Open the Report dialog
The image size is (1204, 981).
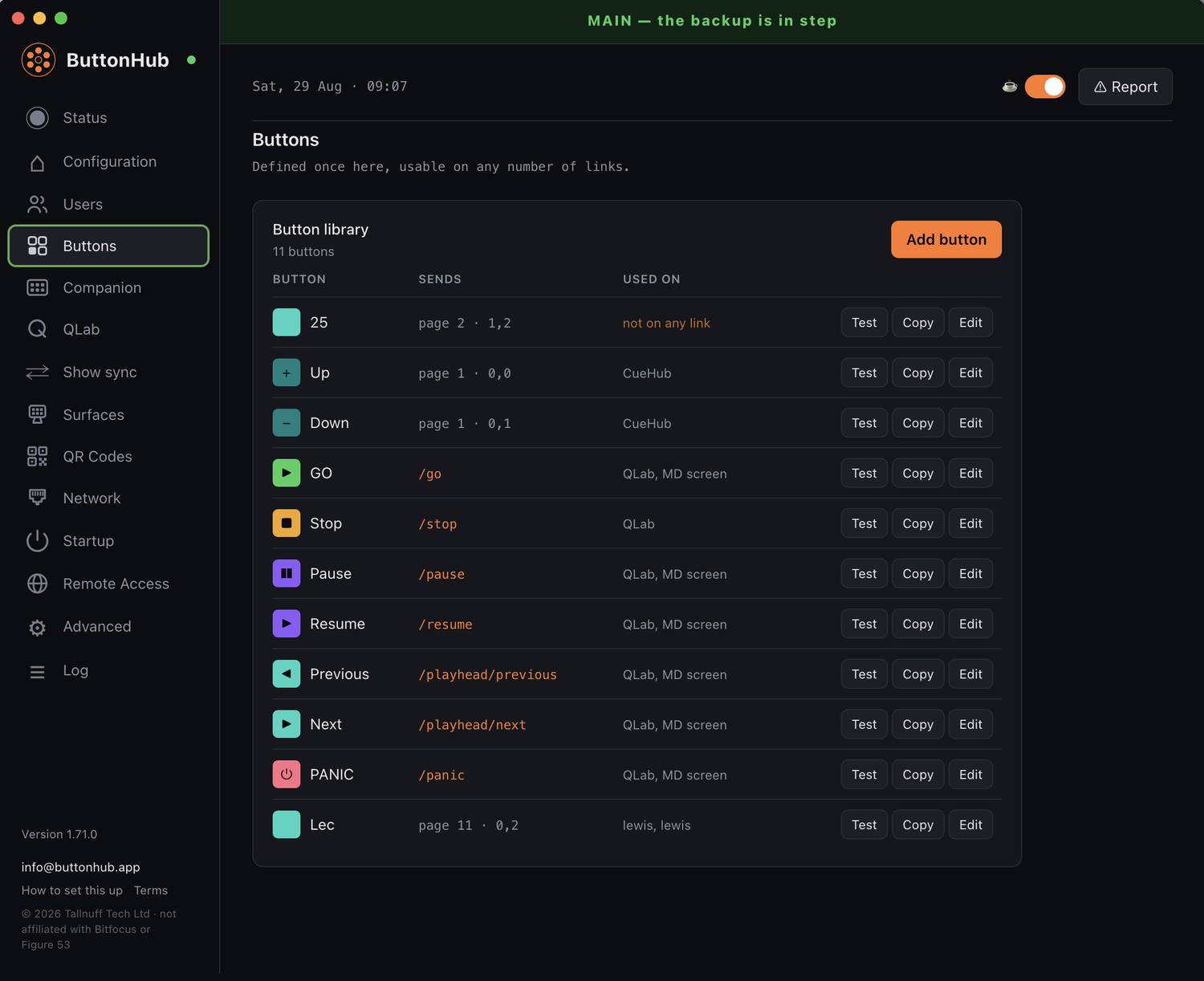(x=1125, y=87)
